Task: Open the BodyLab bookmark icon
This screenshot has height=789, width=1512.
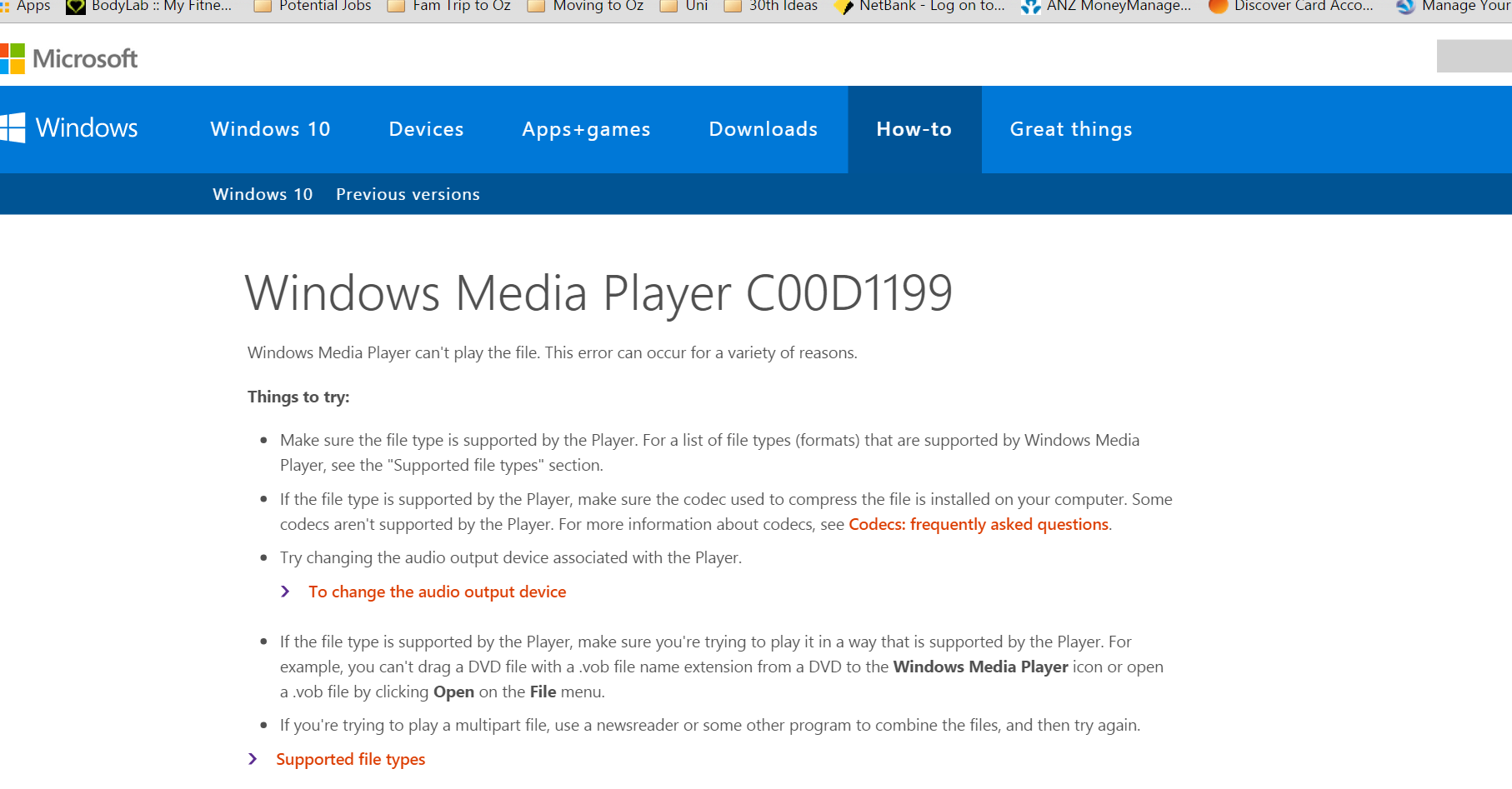Action: (x=76, y=7)
